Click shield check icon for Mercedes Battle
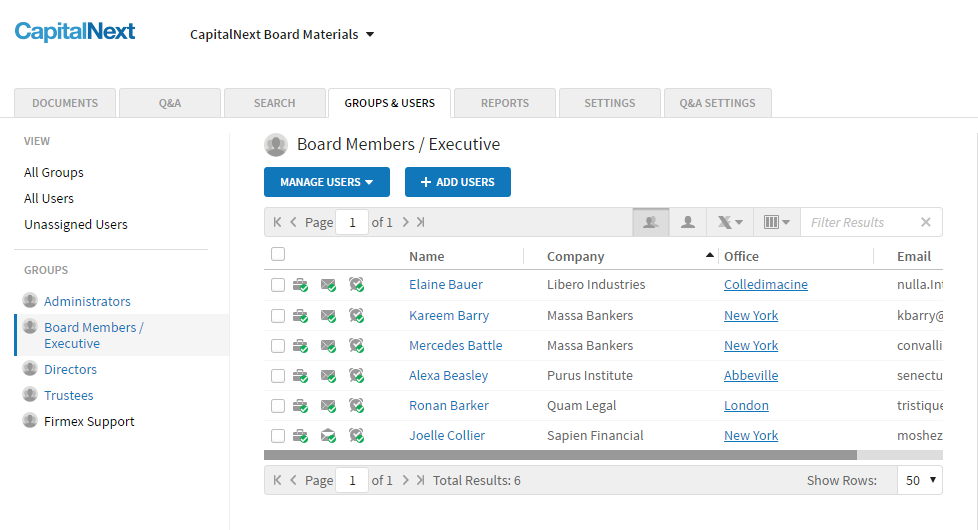The height and width of the screenshot is (530, 978). coord(356,346)
